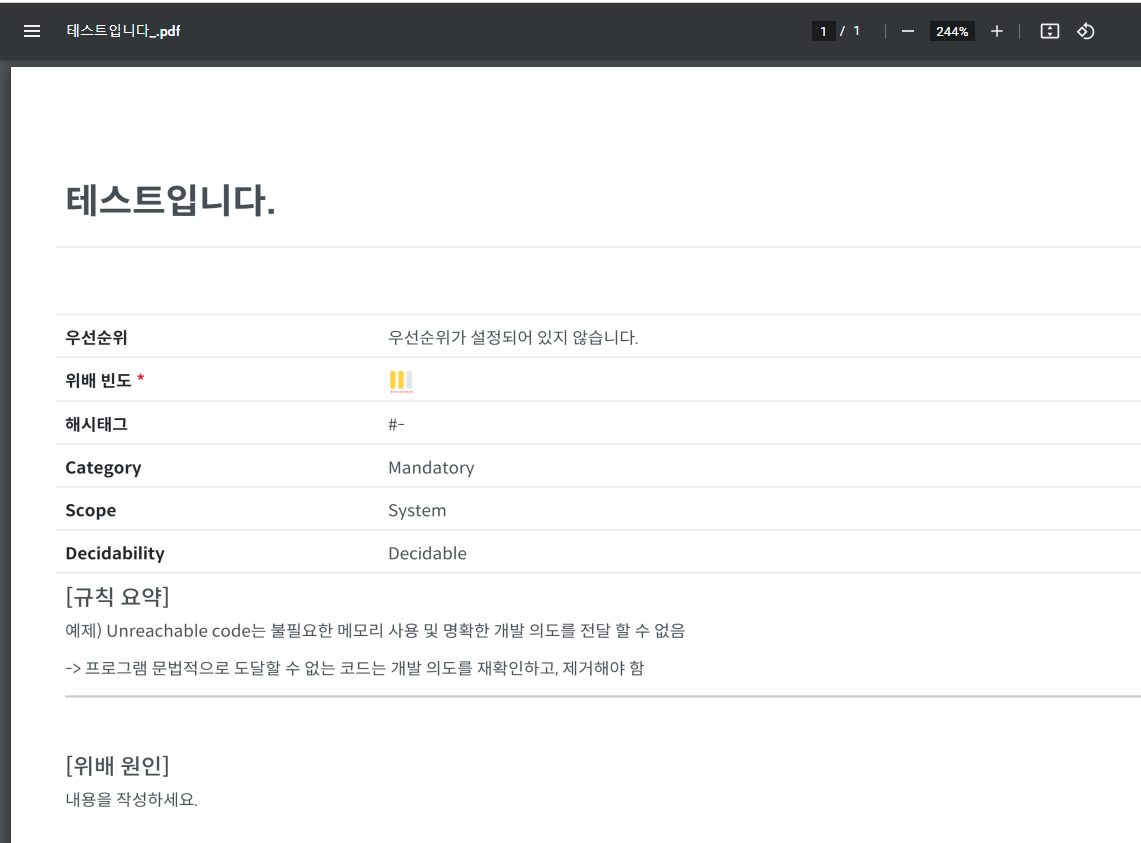Click the 우선순위 row label
1141x843 pixels.
[96, 337]
